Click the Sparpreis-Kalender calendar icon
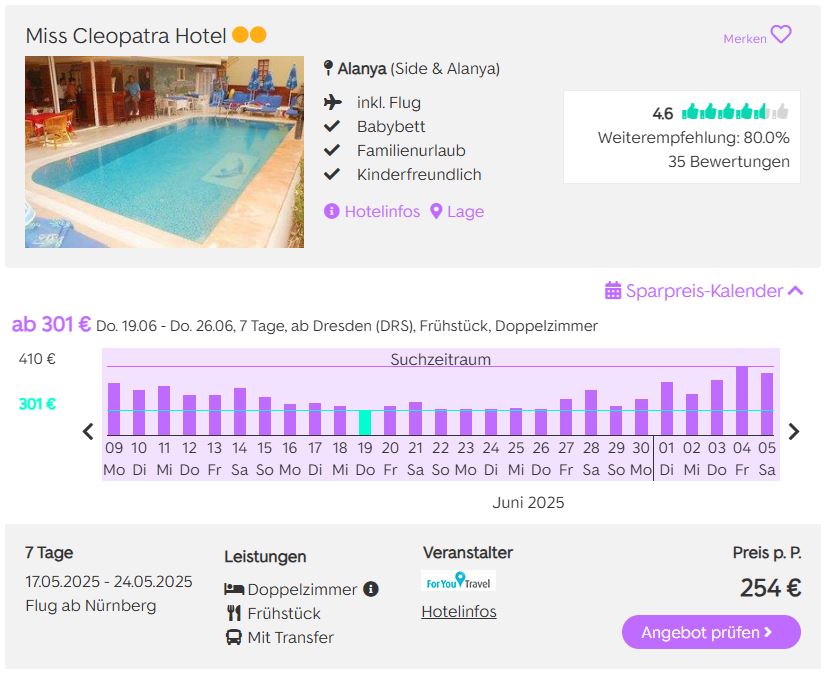The height and width of the screenshot is (674, 826). point(613,290)
